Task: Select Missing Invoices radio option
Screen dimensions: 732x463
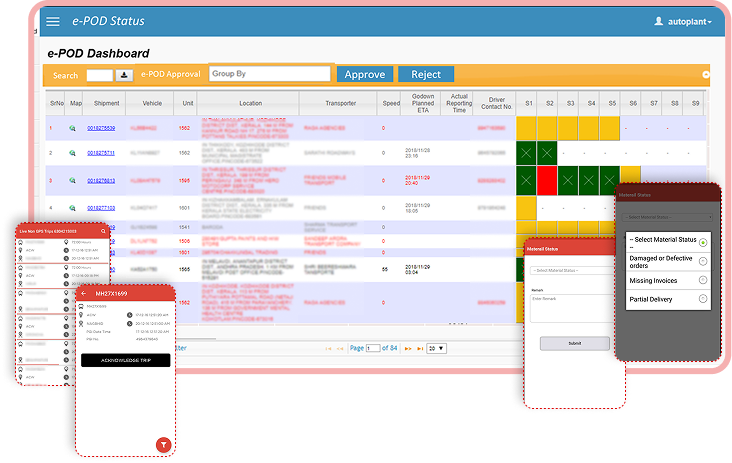Action: [703, 281]
